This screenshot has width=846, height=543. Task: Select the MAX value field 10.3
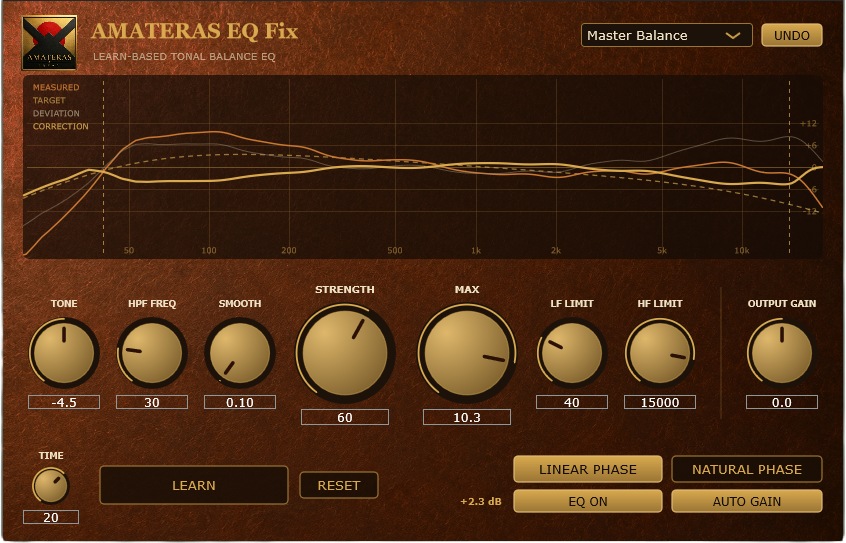pos(467,417)
